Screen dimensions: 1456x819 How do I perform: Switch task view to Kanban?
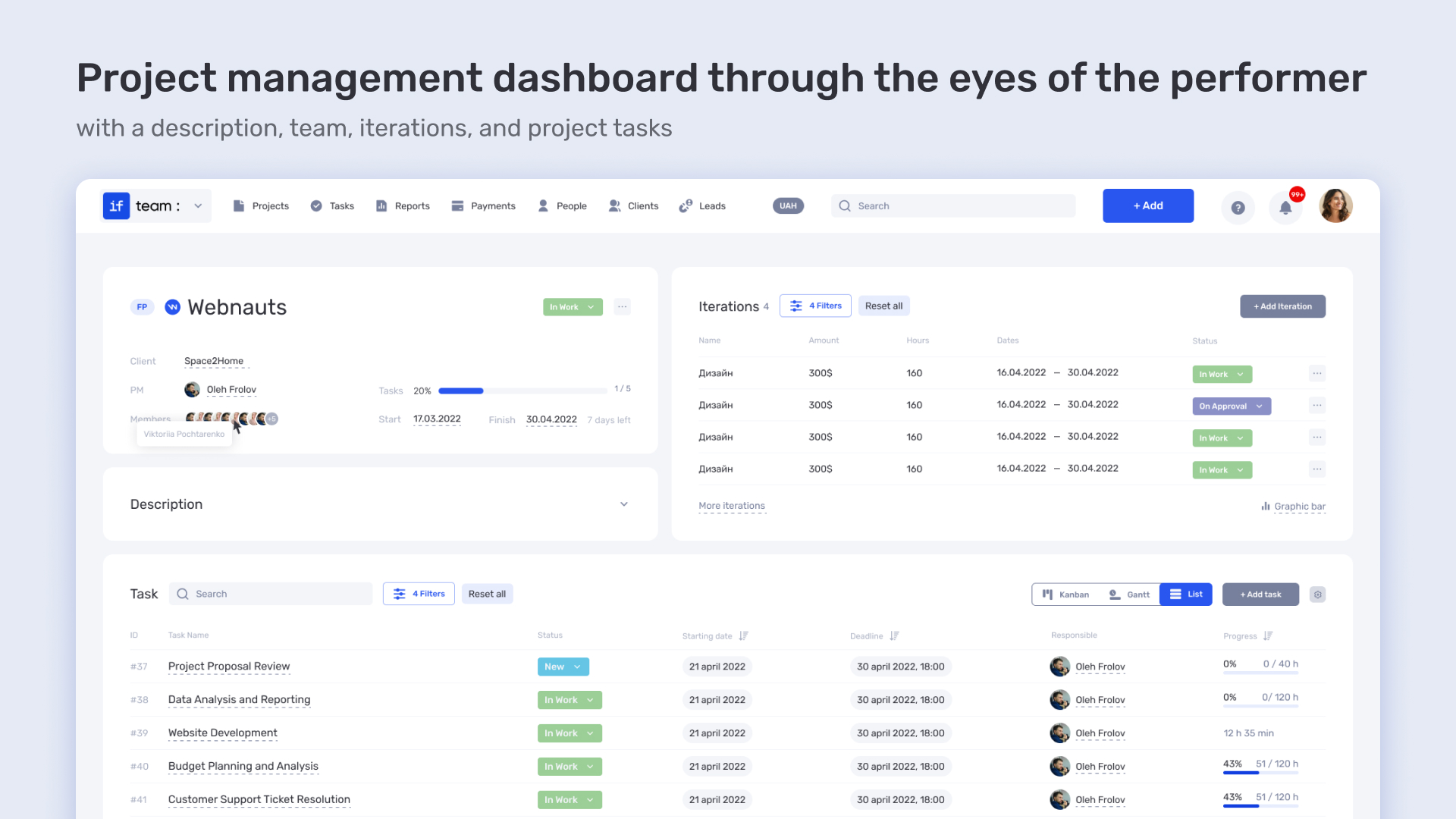click(x=1066, y=595)
